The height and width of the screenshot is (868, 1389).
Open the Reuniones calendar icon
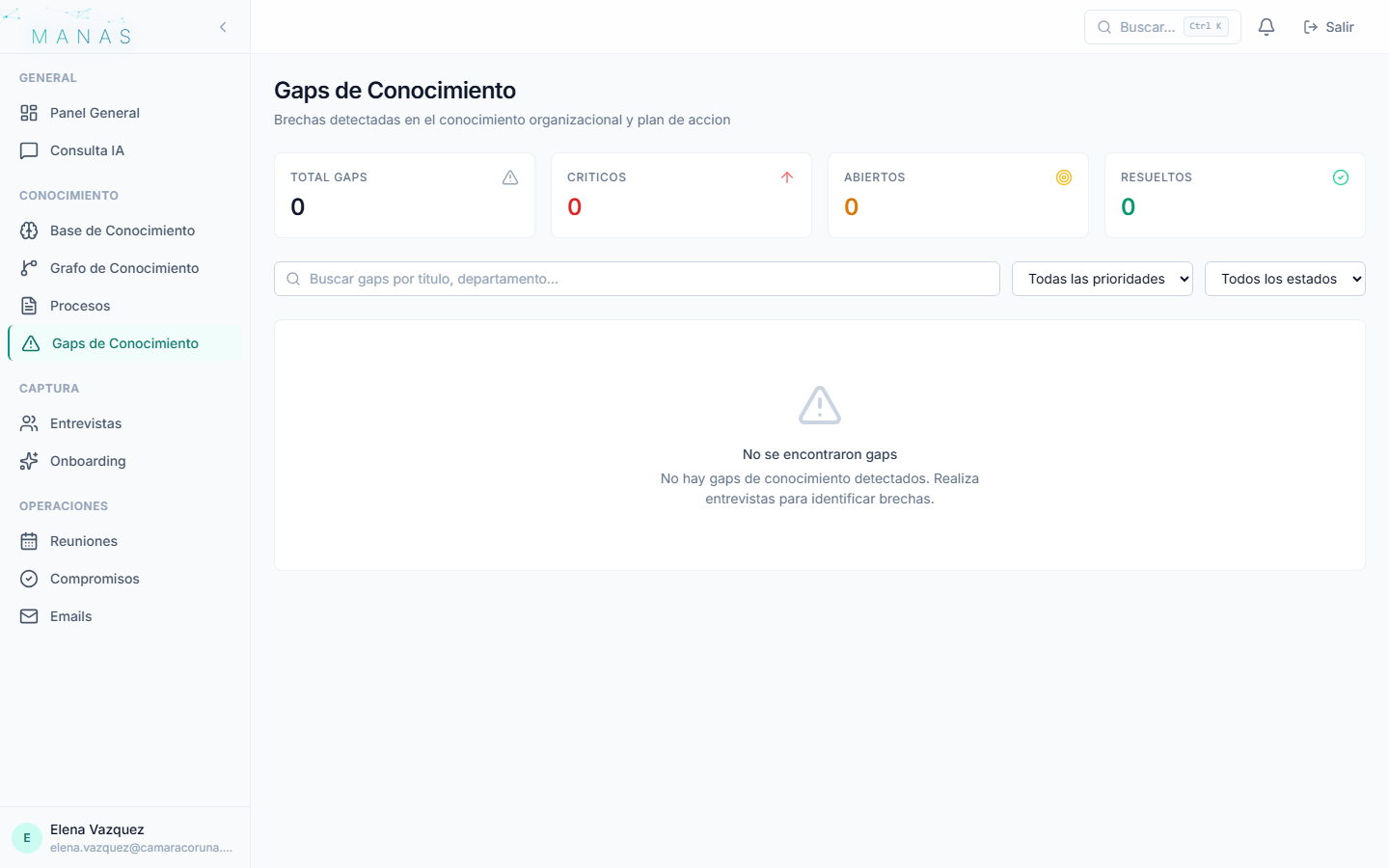coord(29,541)
